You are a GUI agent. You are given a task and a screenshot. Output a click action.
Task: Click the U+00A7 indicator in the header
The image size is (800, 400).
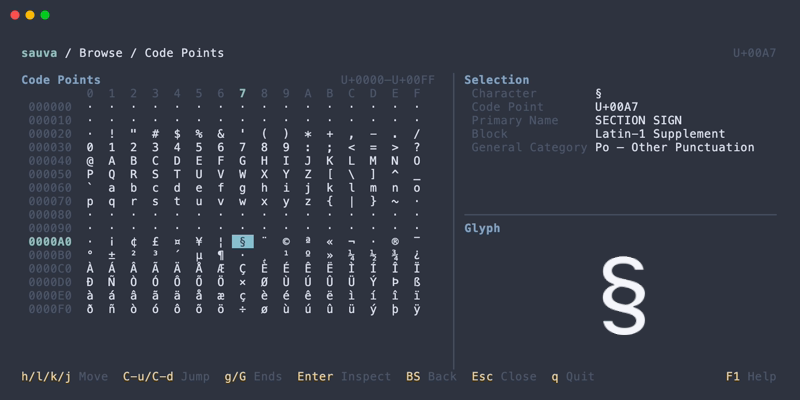click(x=755, y=53)
